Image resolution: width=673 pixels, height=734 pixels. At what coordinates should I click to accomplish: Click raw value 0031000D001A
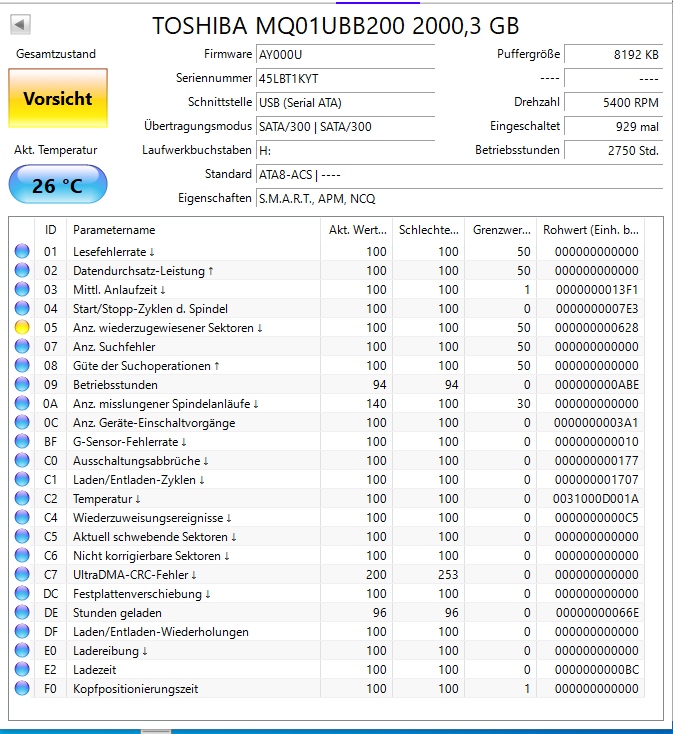pyautogui.click(x=595, y=499)
